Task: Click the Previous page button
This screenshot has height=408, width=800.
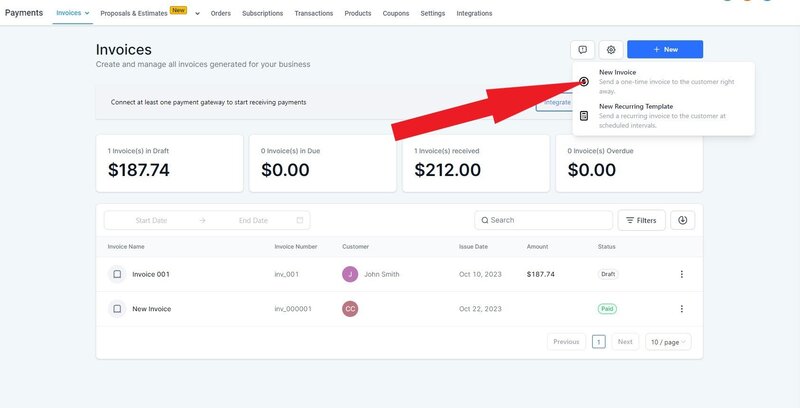Action: (566, 342)
